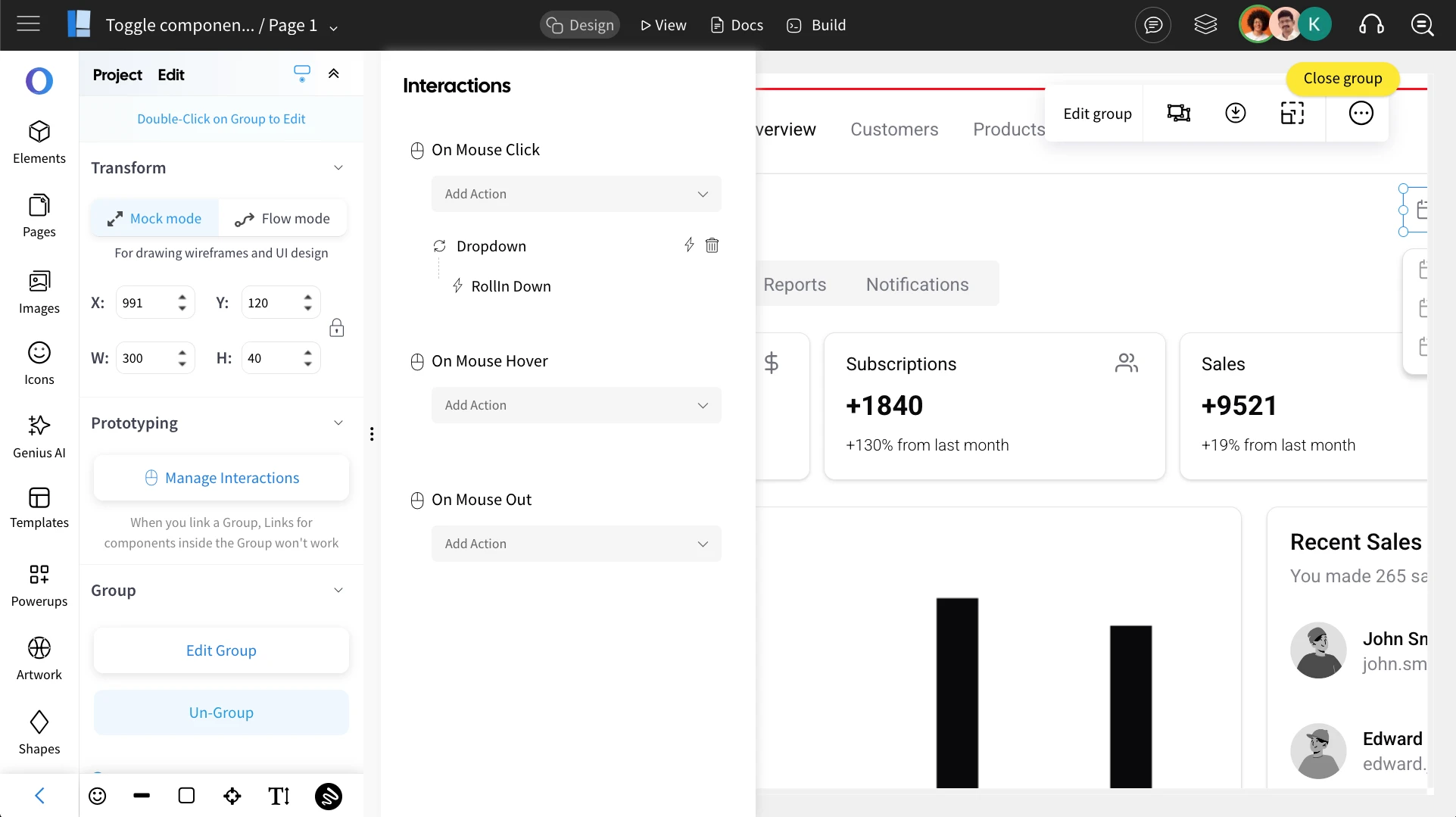Screen dimensions: 1456x817
Task: Click the yellow Close group button
Action: coord(1342,78)
